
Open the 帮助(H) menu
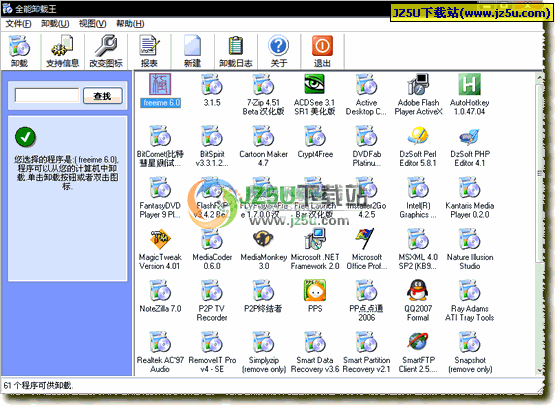pyautogui.click(x=130, y=24)
